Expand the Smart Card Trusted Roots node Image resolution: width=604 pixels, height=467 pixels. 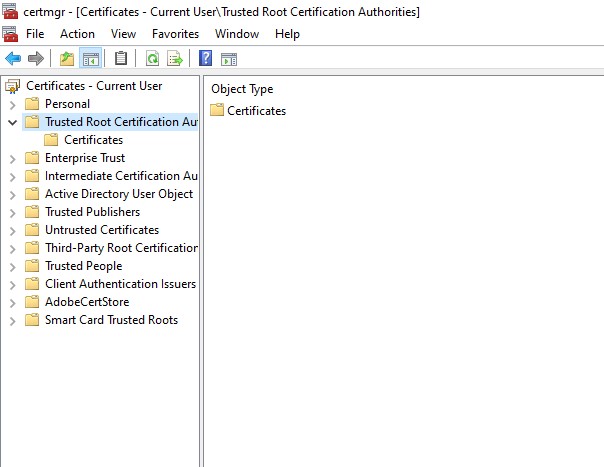click(12, 320)
